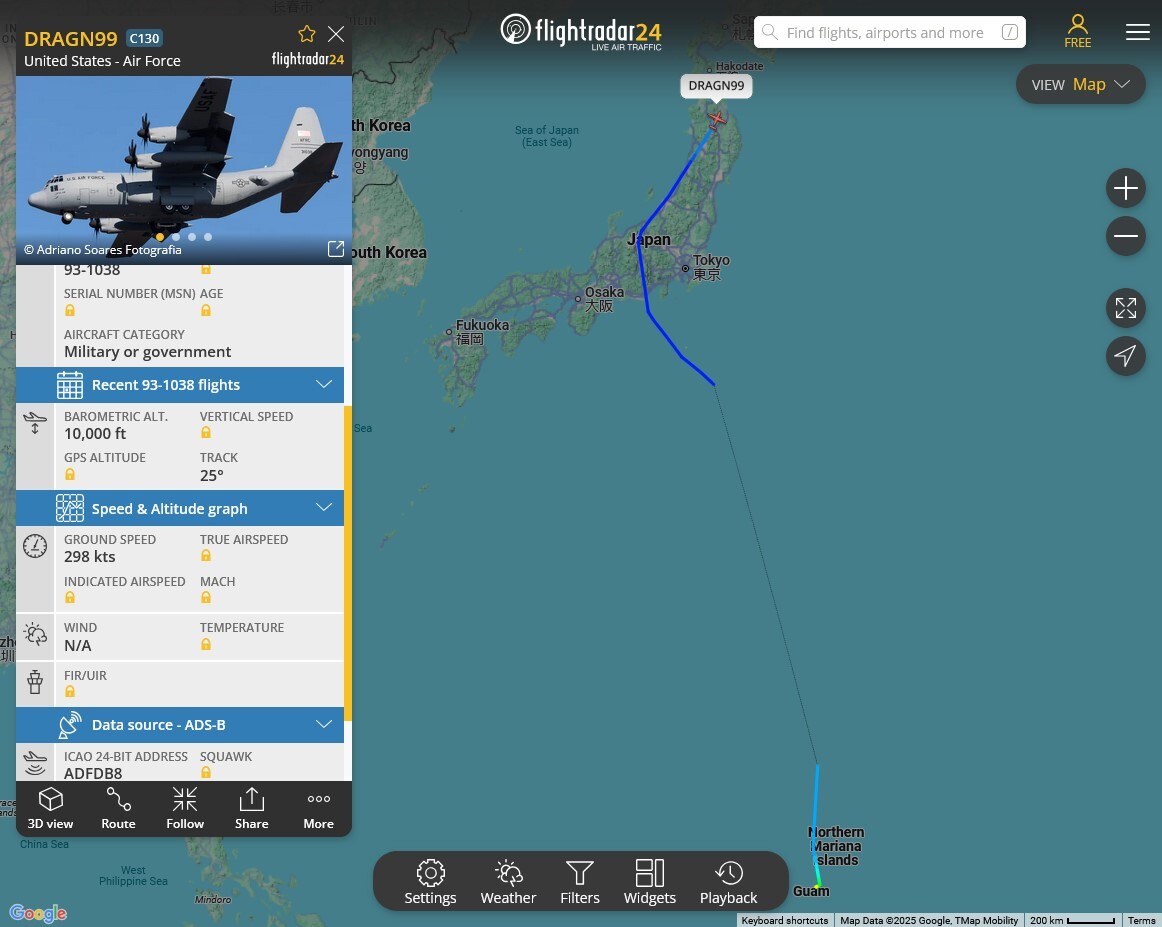1162x927 pixels.
Task: Show the flight Route
Action: (119, 808)
